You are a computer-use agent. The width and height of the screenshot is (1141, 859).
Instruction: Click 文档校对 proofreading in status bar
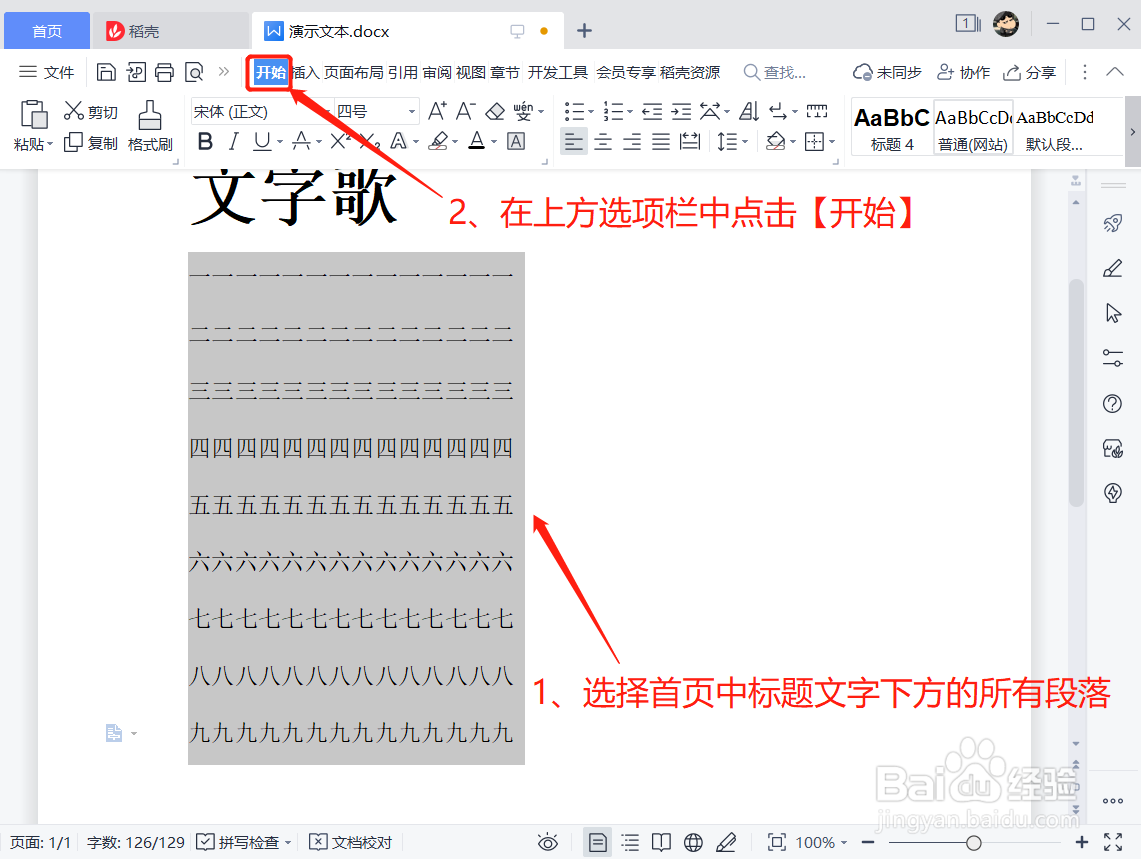(351, 842)
